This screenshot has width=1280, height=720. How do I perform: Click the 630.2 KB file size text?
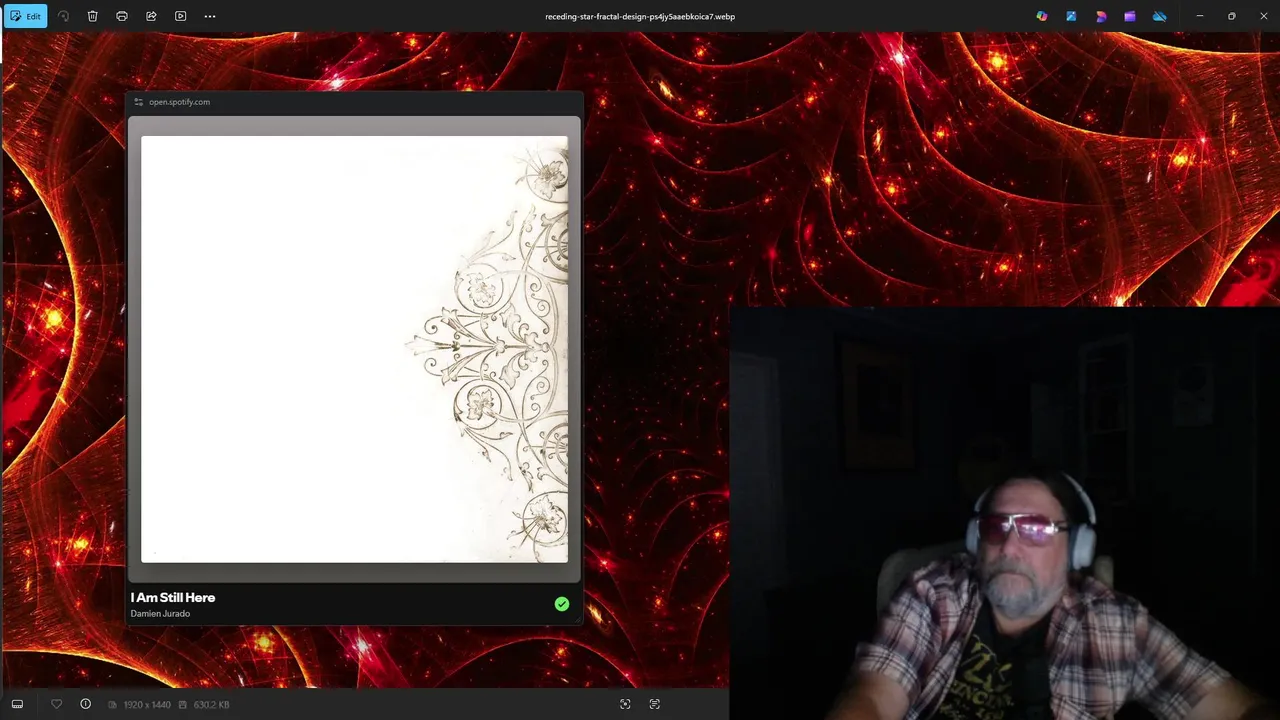(211, 705)
